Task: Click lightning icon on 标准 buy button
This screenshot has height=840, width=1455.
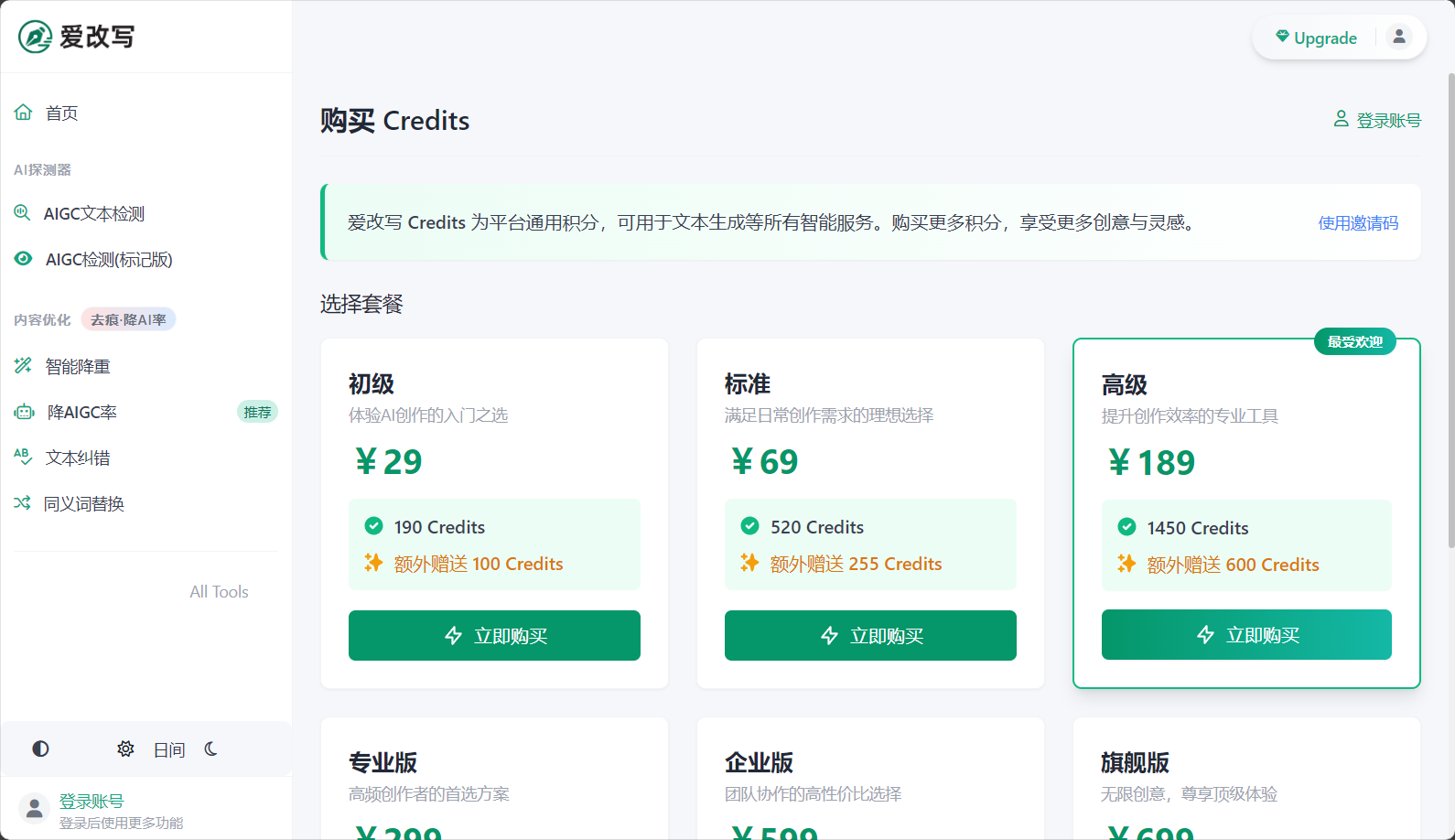Action: (x=829, y=635)
